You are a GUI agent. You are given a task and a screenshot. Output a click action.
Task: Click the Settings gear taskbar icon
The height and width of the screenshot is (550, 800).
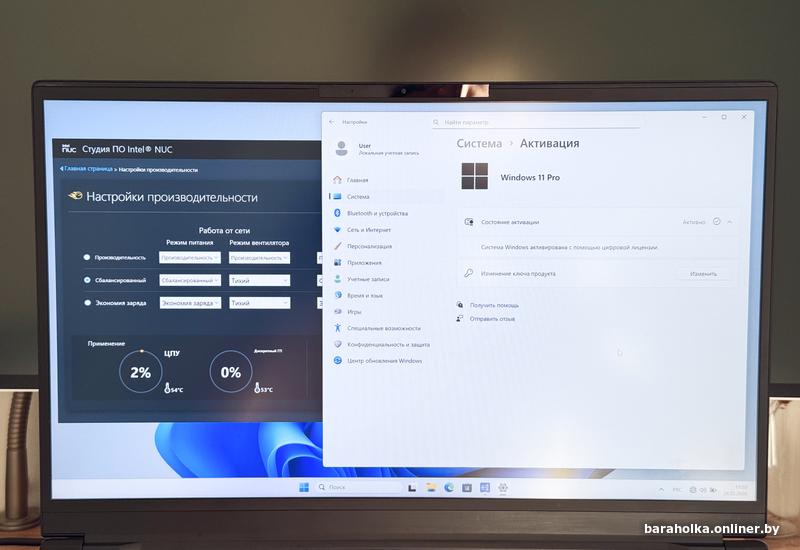pos(503,488)
